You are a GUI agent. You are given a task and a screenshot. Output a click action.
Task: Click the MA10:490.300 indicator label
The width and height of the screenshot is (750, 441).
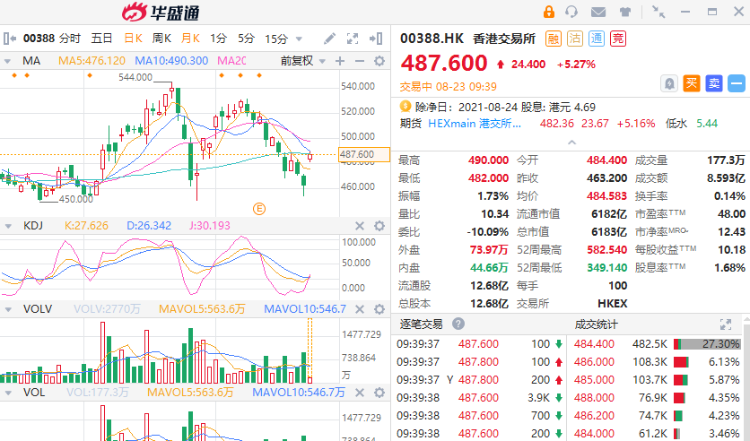171,61
